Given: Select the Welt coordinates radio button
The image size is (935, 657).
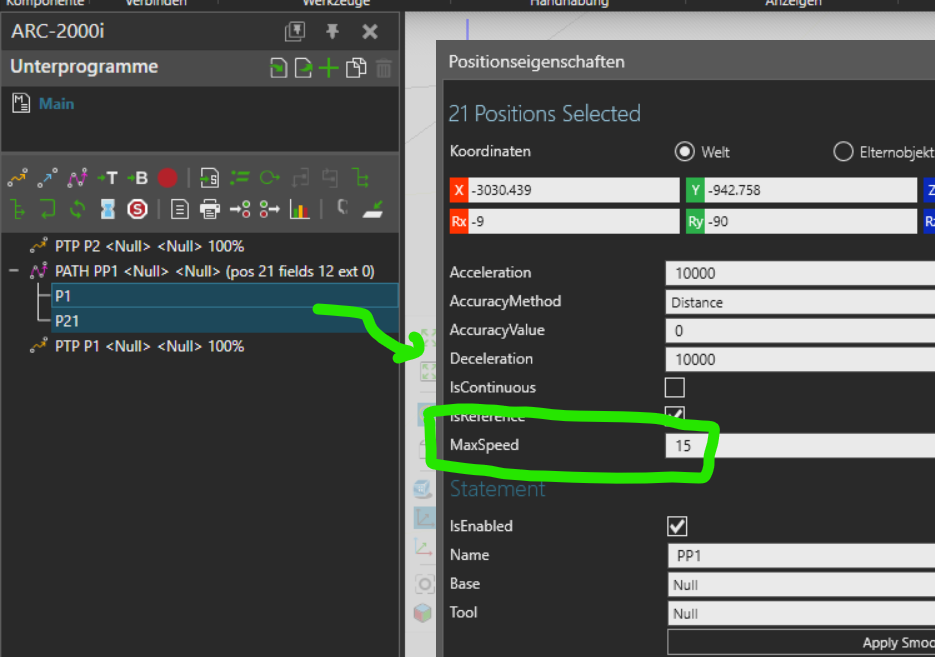Looking at the screenshot, I should [685, 151].
